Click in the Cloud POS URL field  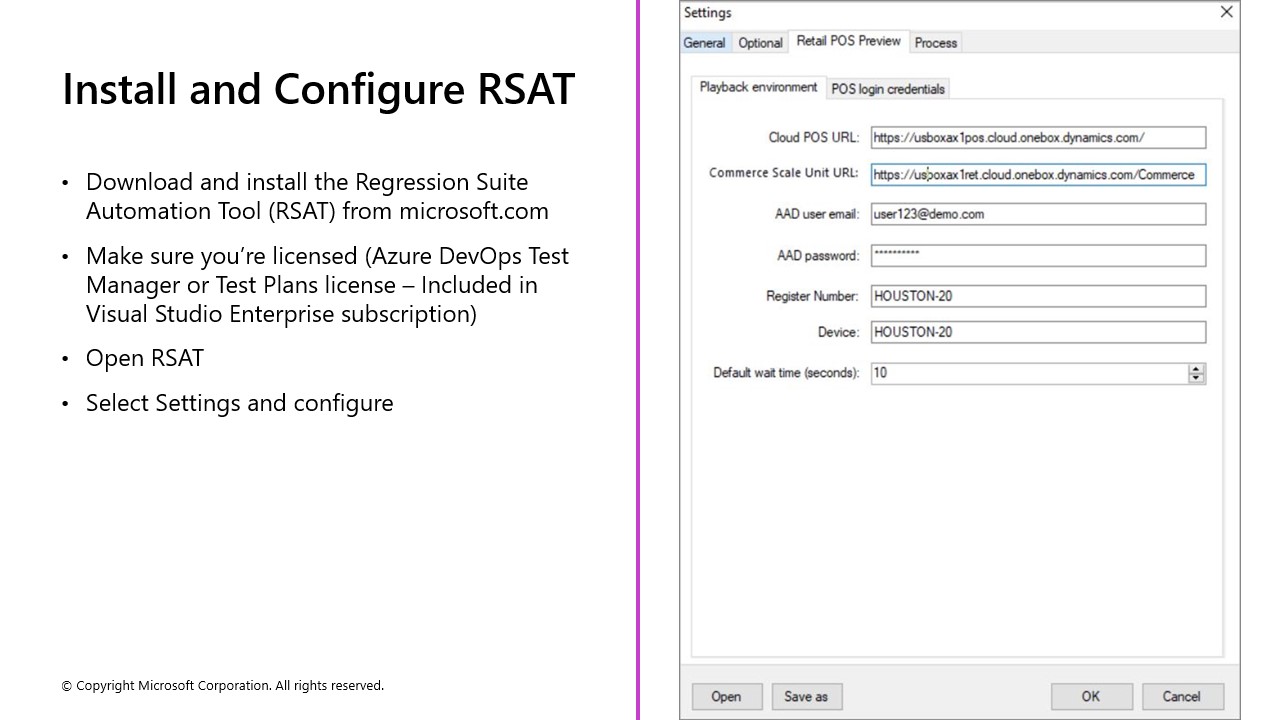1038,137
